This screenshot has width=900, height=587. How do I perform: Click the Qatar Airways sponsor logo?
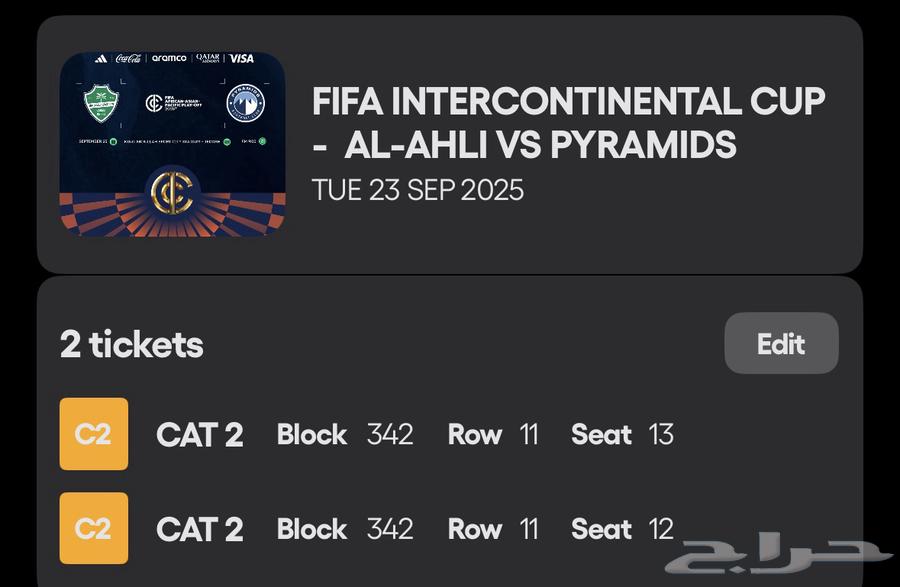(x=207, y=59)
